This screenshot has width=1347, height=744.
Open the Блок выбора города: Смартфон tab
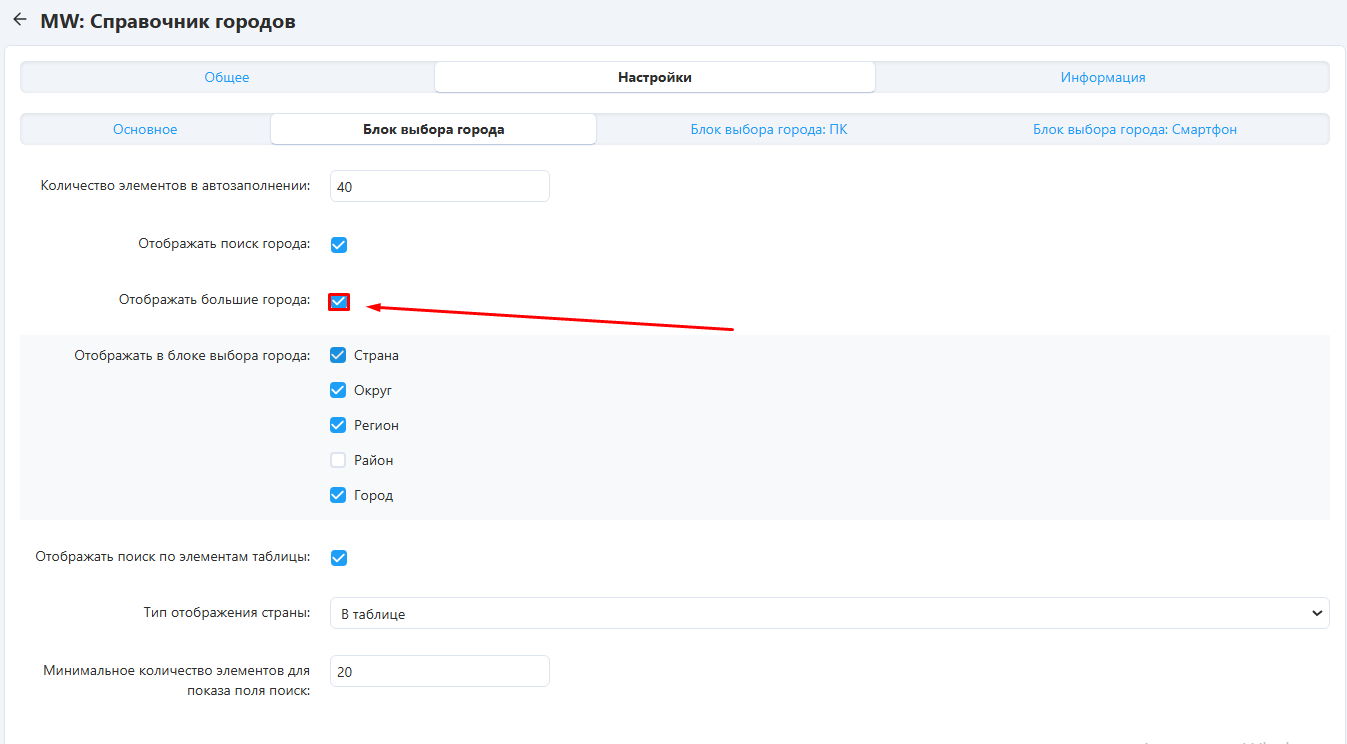tap(1134, 129)
